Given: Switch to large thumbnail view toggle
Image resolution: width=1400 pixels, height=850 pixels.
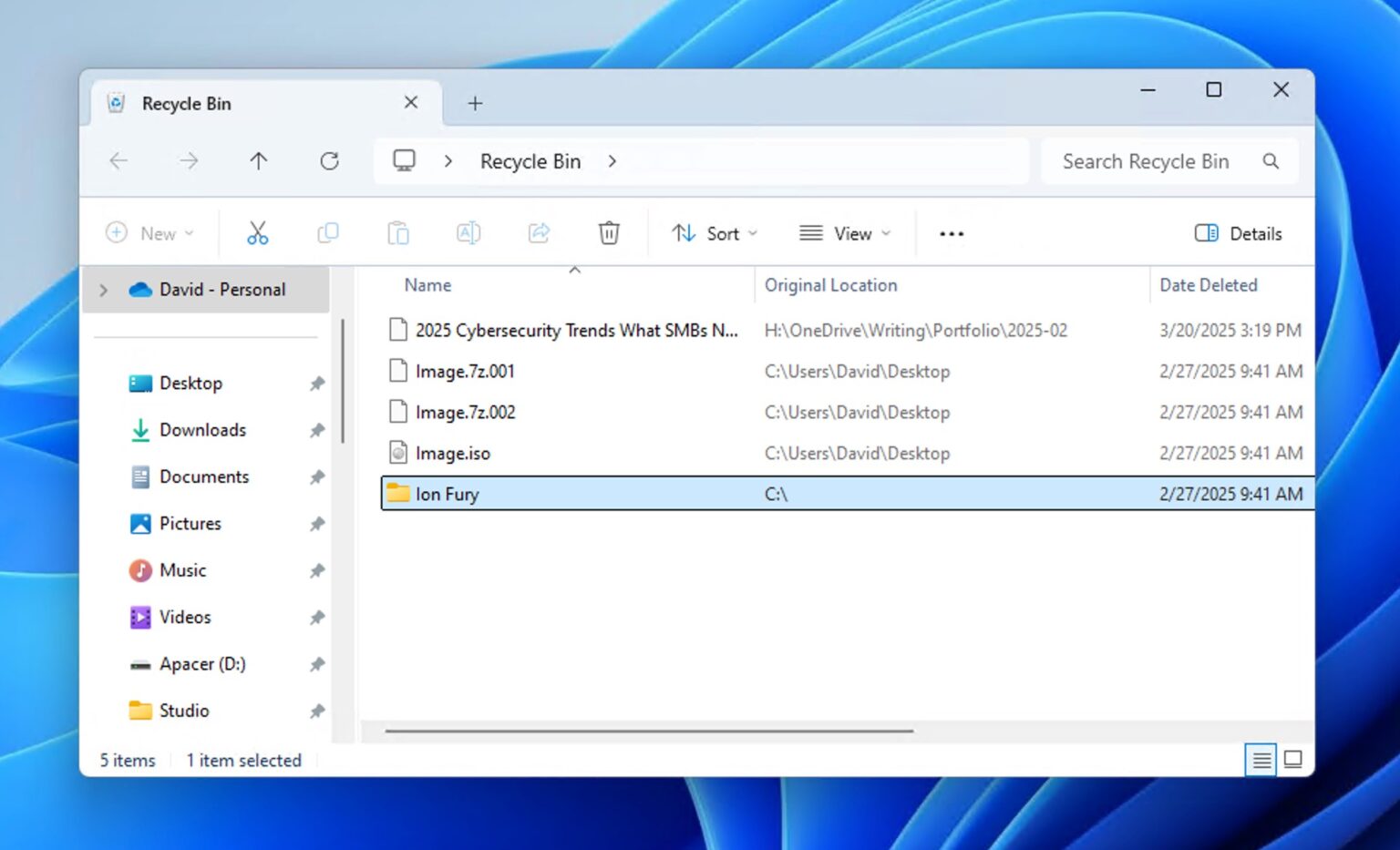Looking at the screenshot, I should tap(1292, 759).
